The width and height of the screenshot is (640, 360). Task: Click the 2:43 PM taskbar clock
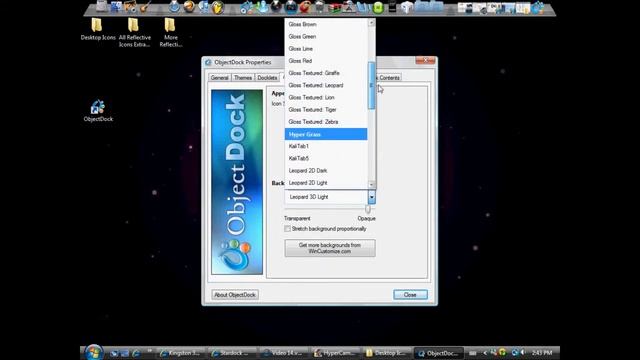[x=542, y=353]
